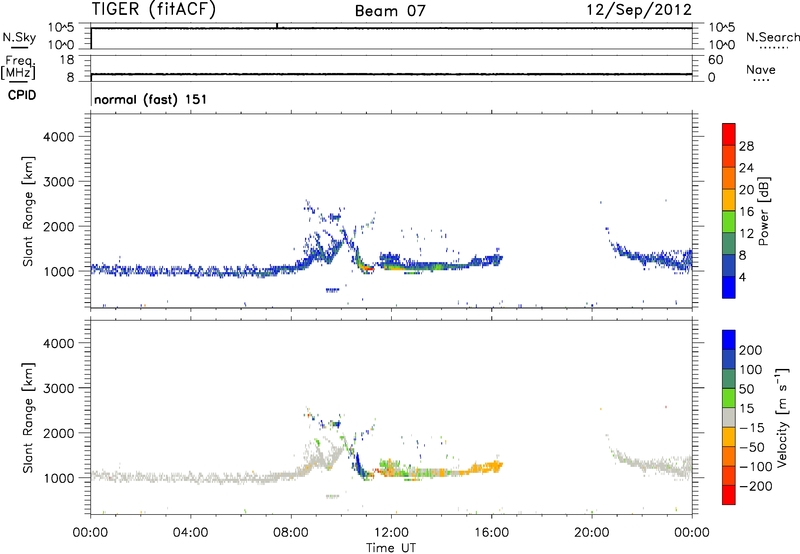Click the noise spike marker in N.Sky panel

click(277, 26)
